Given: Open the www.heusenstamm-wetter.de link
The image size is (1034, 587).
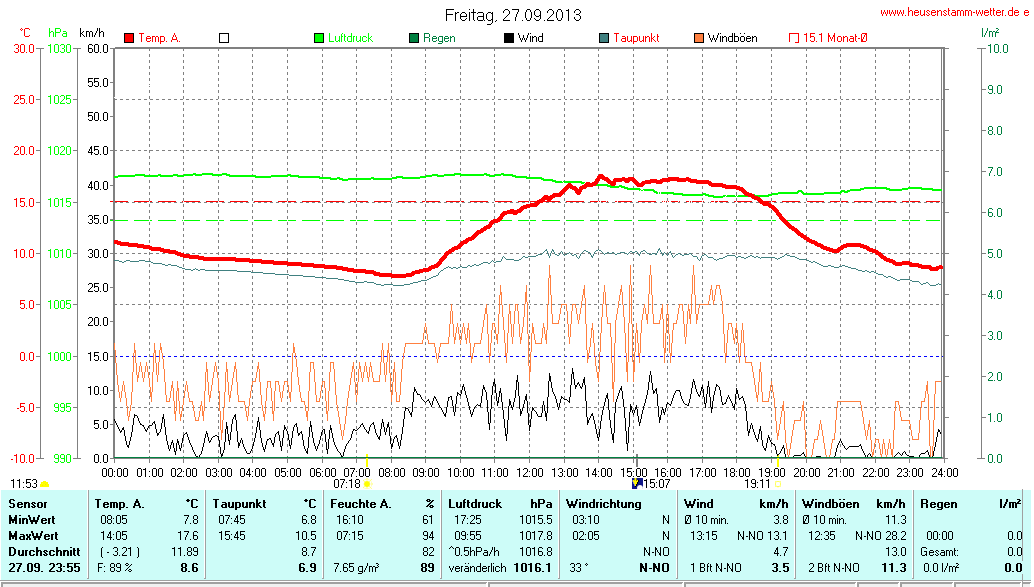Looking at the screenshot, I should (953, 13).
